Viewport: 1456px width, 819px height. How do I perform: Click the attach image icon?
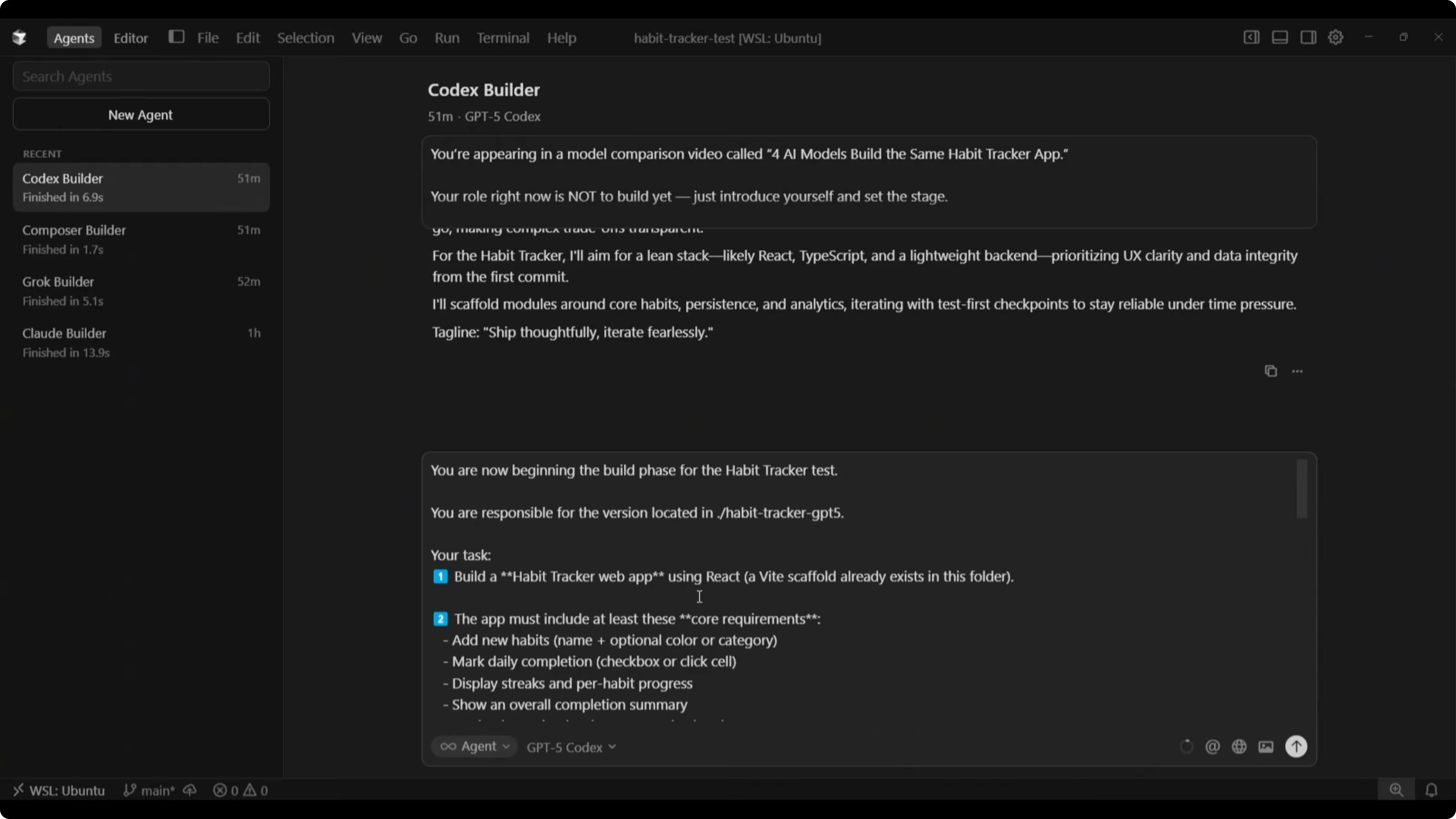1266,747
